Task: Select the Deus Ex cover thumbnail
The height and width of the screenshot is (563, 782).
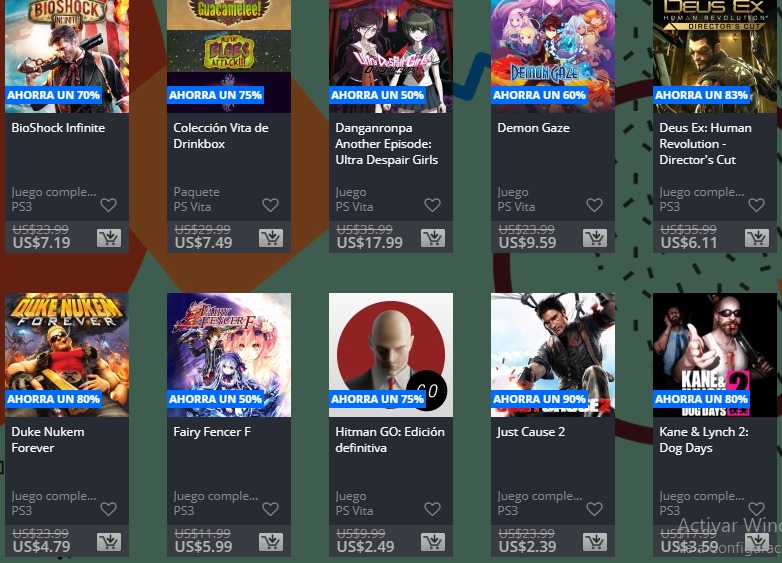Action: click(x=715, y=56)
